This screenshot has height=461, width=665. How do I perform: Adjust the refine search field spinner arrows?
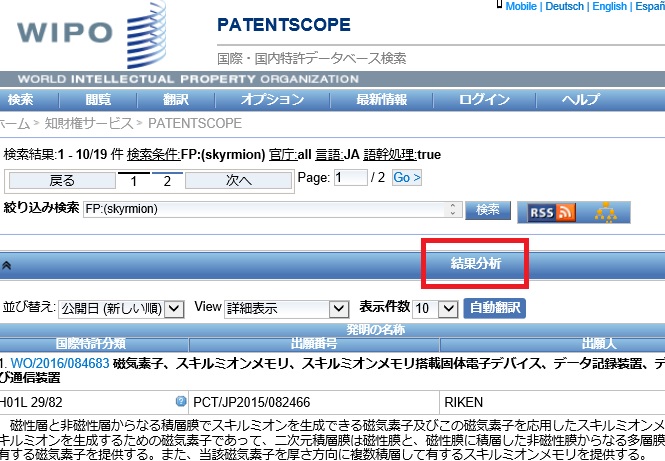tap(453, 209)
